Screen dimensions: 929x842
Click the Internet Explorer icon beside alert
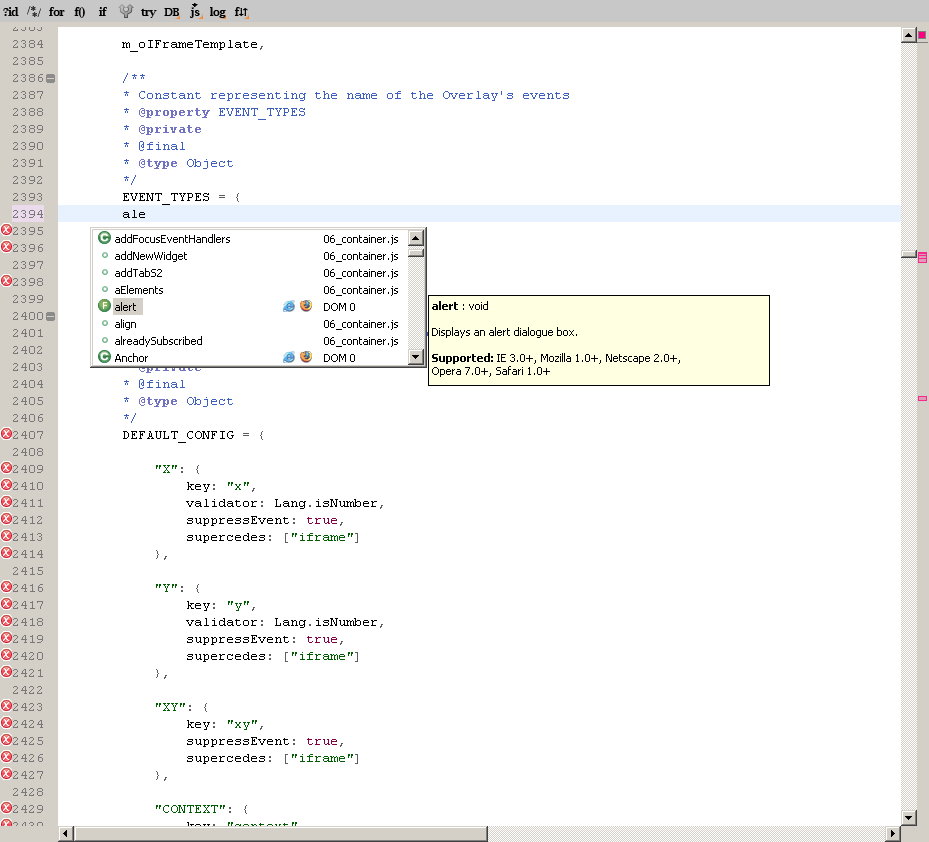pos(289,307)
